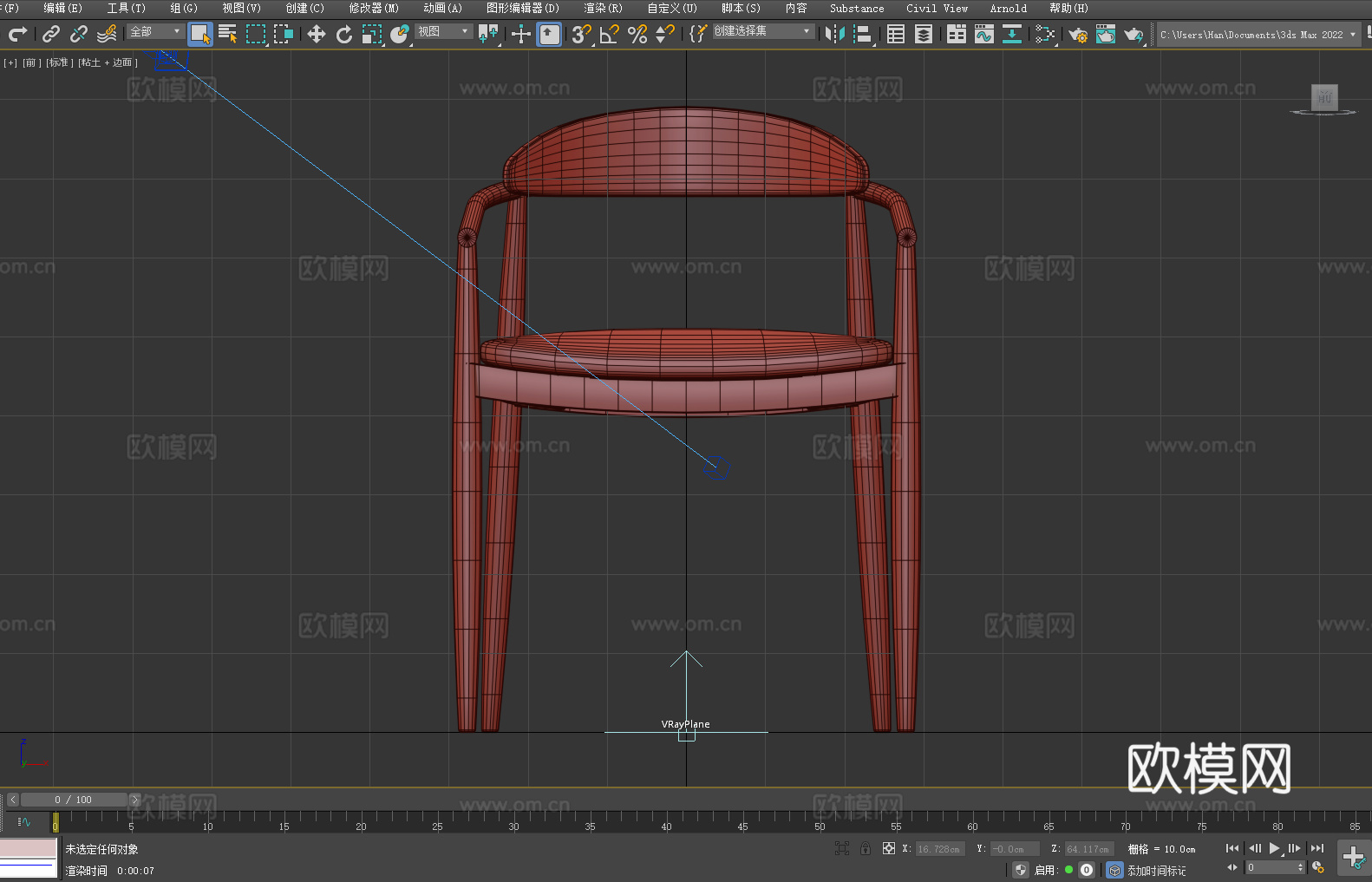The width and height of the screenshot is (1372, 882).
Task: Step time slider back with left arrow
Action: coord(13,800)
